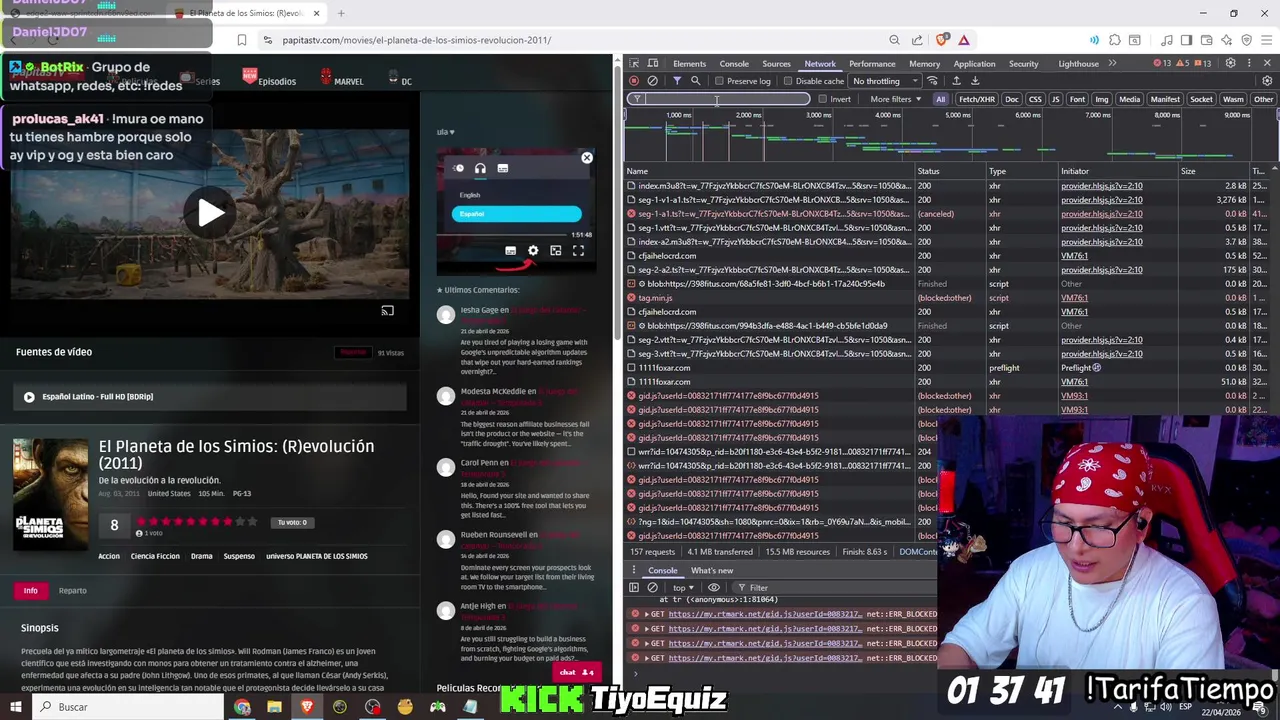
Task: Toggle the Doc request type filter
Action: pyautogui.click(x=1011, y=99)
